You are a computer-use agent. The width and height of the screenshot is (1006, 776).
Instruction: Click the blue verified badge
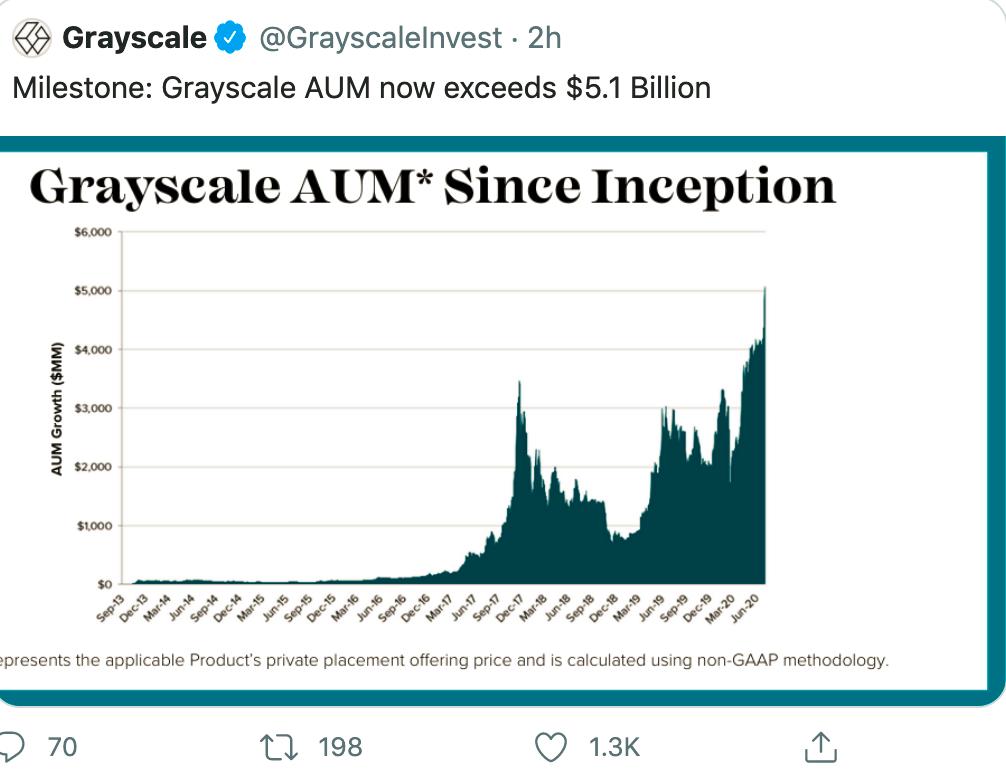click(231, 39)
